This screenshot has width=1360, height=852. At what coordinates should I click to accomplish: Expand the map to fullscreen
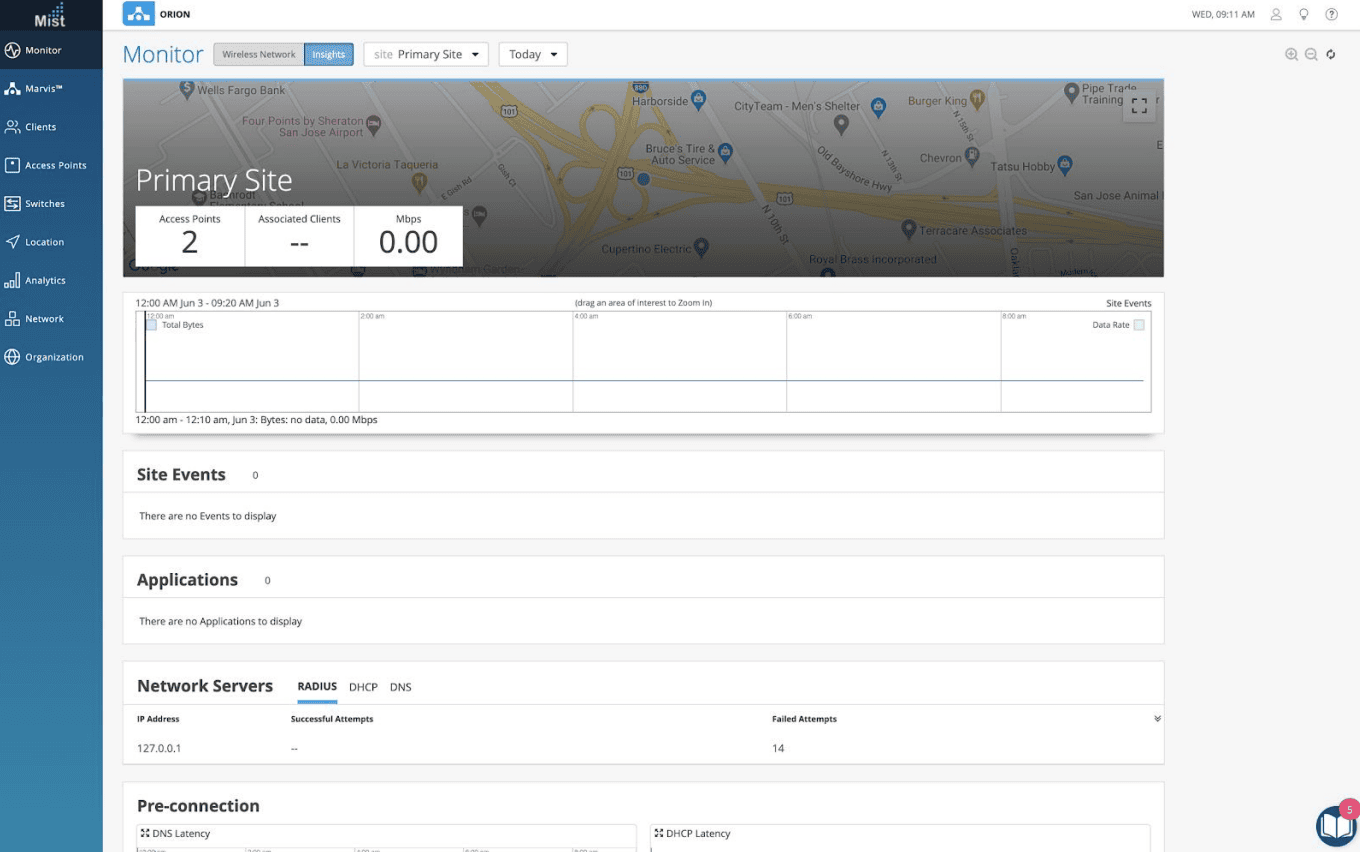coord(1139,105)
